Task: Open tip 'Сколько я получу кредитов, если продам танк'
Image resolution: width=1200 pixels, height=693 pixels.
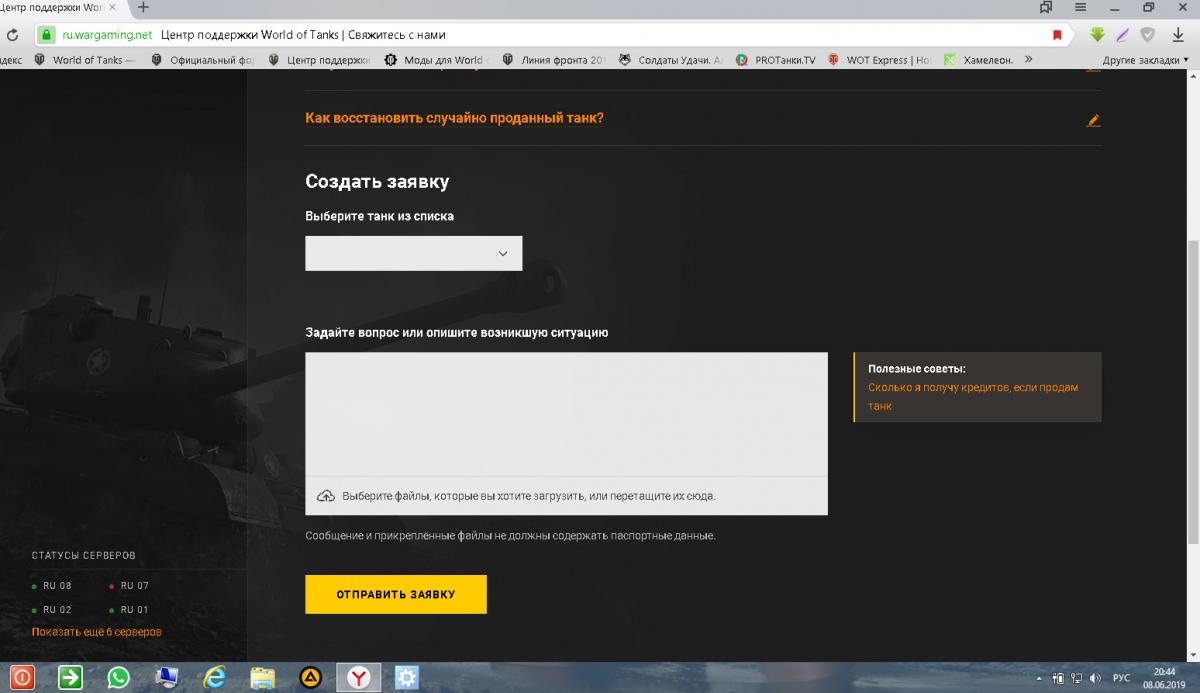Action: click(x=973, y=397)
